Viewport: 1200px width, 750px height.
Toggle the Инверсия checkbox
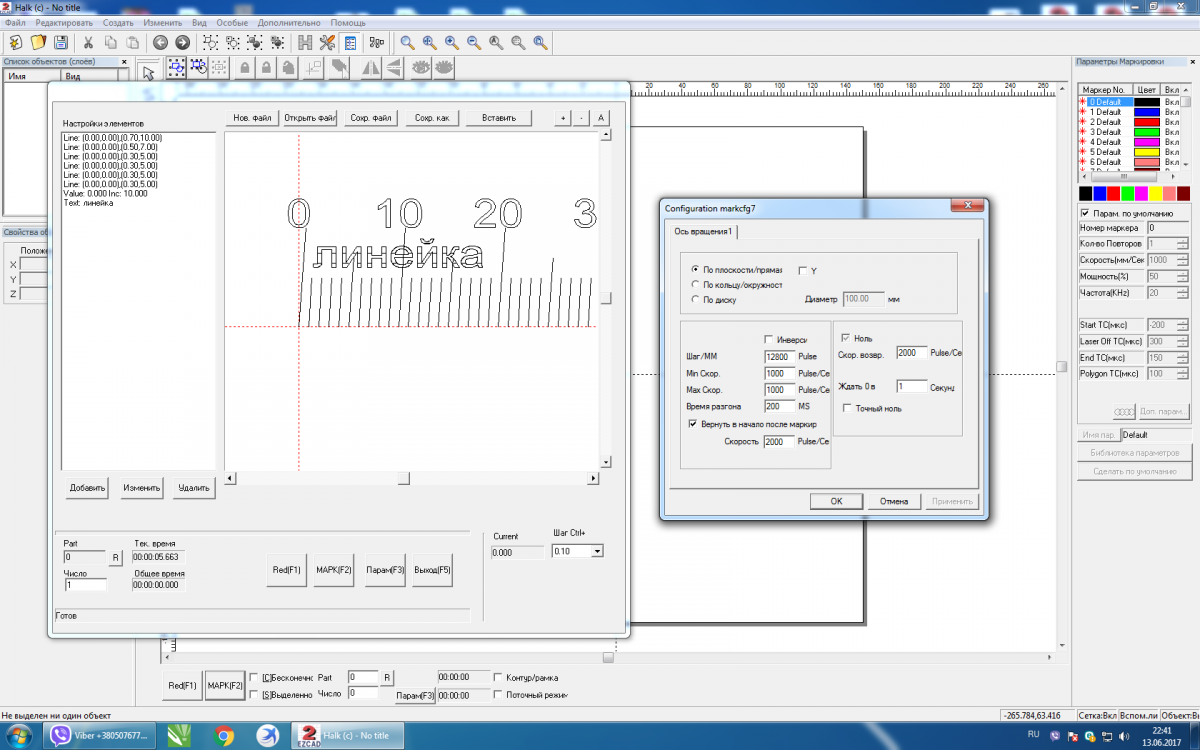click(x=769, y=339)
